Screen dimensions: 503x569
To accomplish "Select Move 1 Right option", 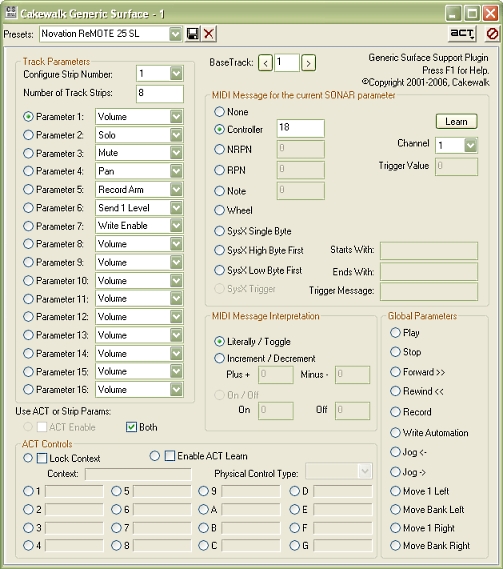I will [395, 528].
